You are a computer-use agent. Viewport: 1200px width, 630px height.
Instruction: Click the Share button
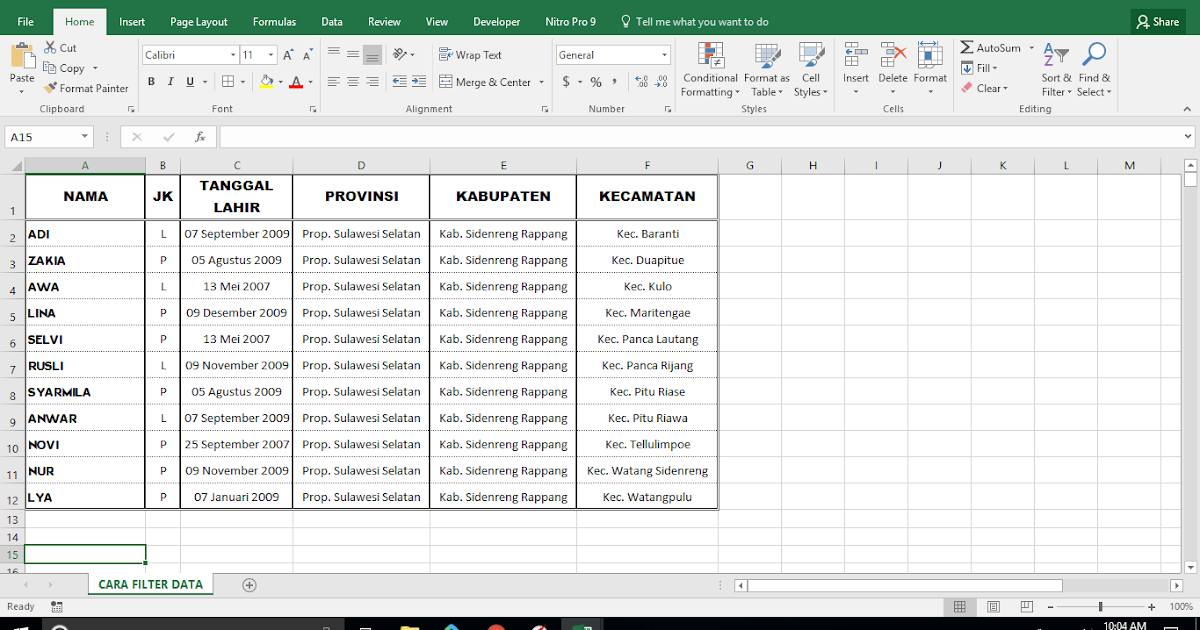tap(1157, 20)
